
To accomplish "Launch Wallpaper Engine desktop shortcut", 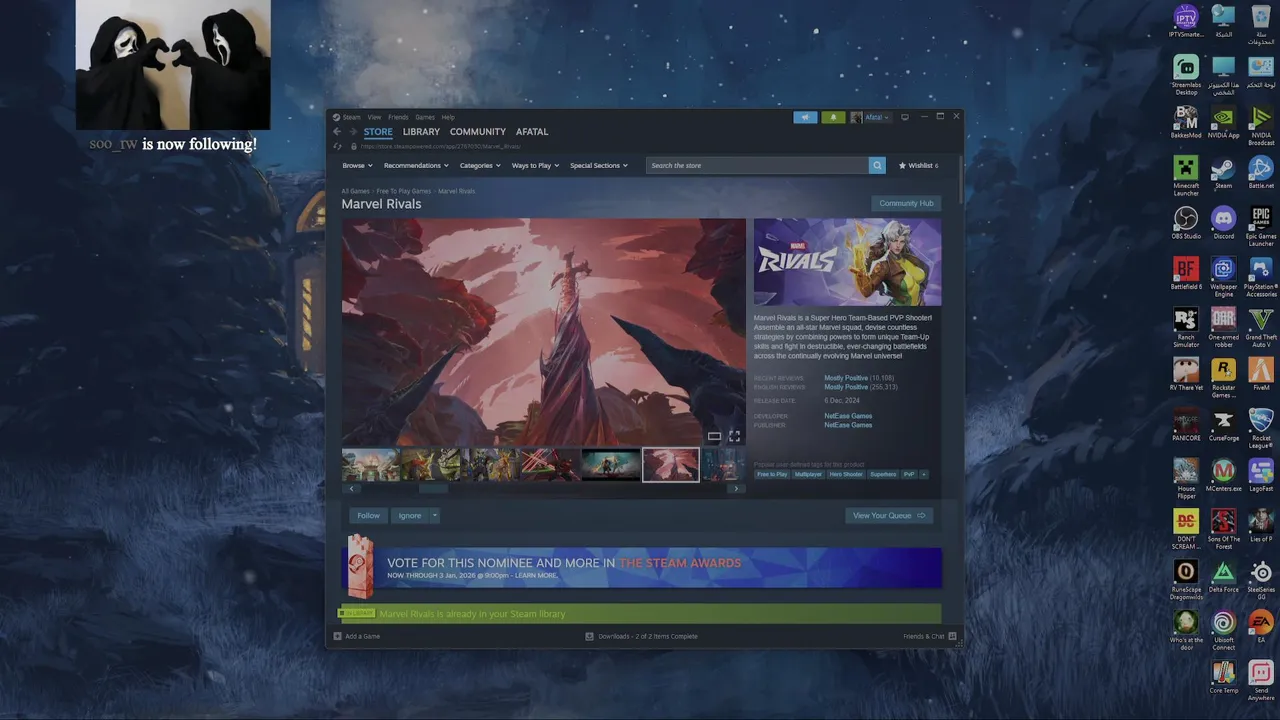I will [x=1223, y=277].
